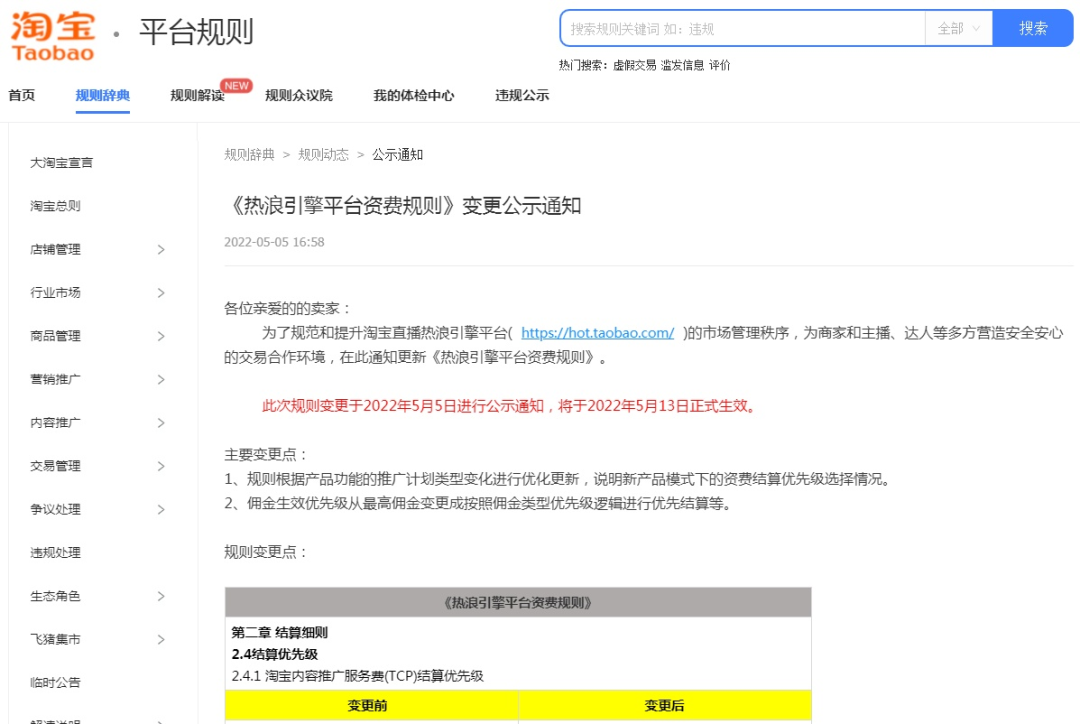Viewport: 1080px width, 724px height.
Task: Open 违规处理 in the sidebar
Action: point(55,553)
